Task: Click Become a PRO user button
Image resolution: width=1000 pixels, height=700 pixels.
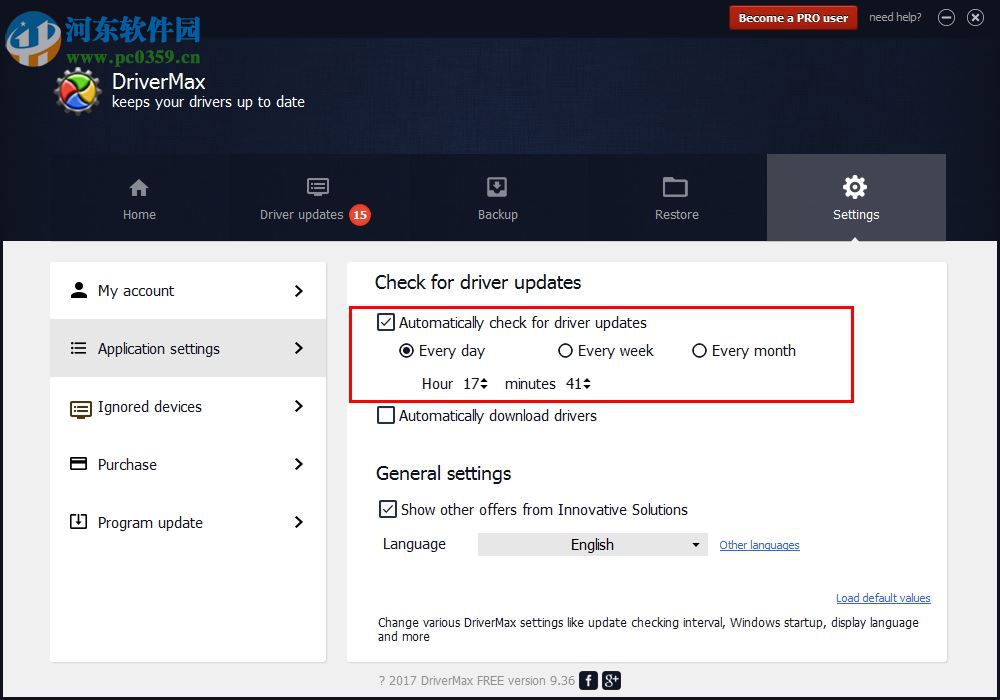Action: (x=793, y=18)
